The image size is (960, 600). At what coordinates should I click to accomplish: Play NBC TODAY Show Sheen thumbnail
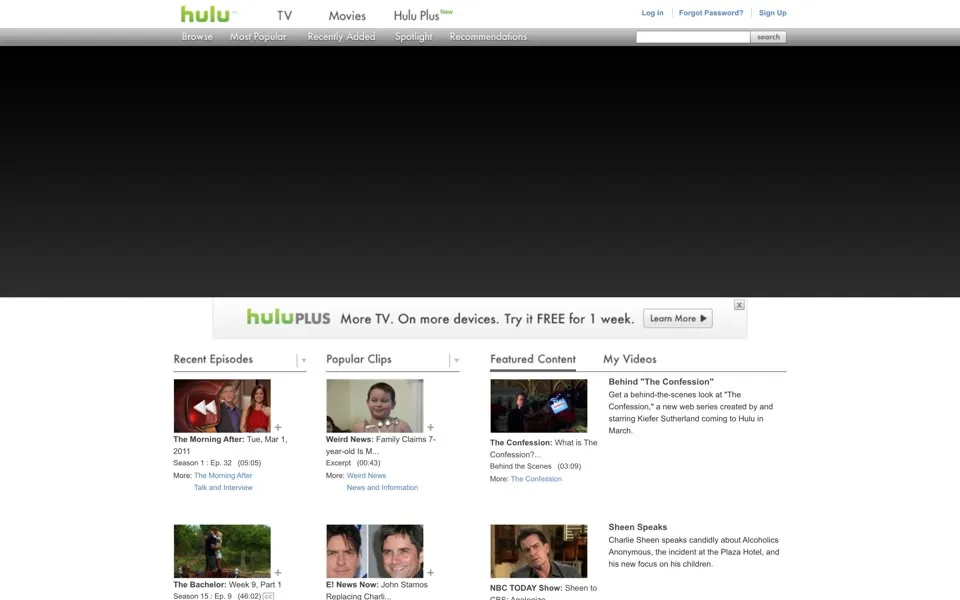point(538,551)
